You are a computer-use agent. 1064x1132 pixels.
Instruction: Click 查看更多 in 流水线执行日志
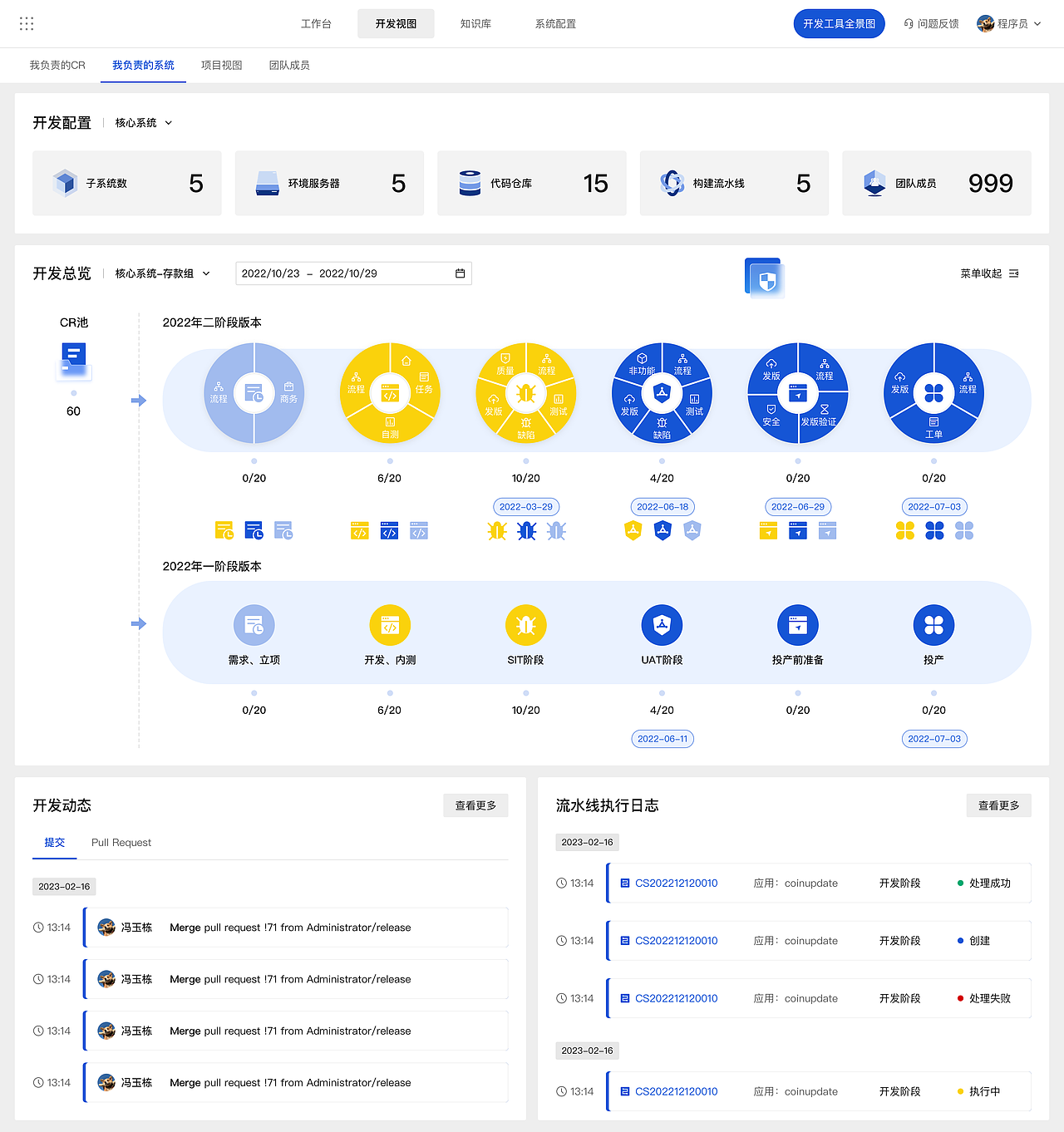998,805
